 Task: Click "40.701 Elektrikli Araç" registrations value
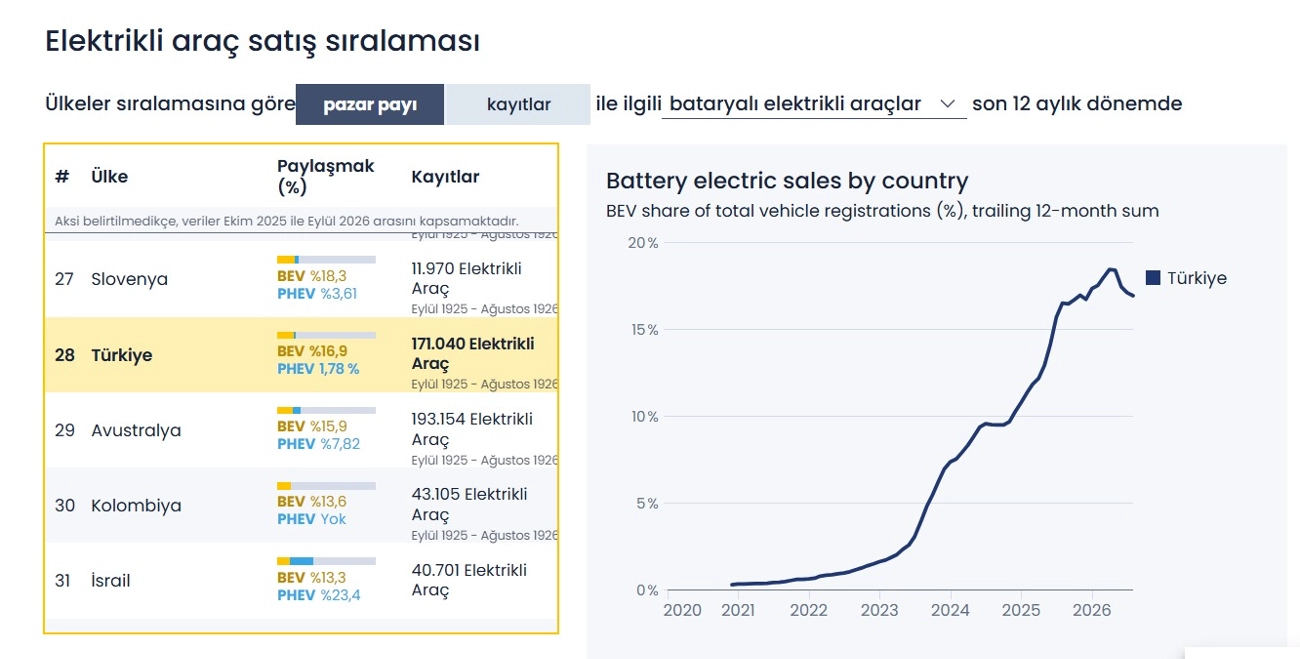[469, 580]
